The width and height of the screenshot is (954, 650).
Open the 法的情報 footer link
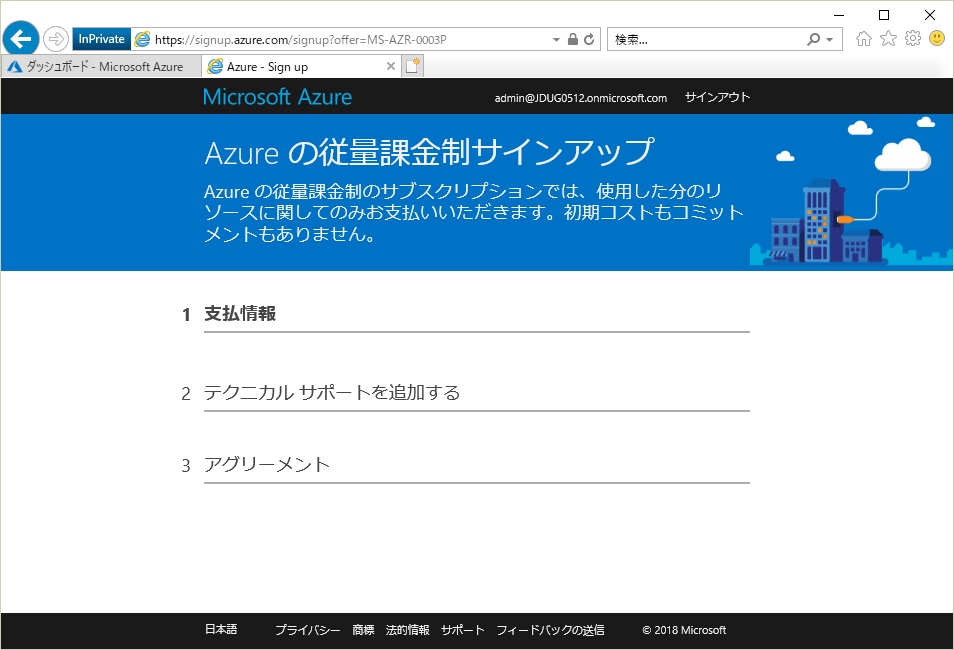(408, 630)
